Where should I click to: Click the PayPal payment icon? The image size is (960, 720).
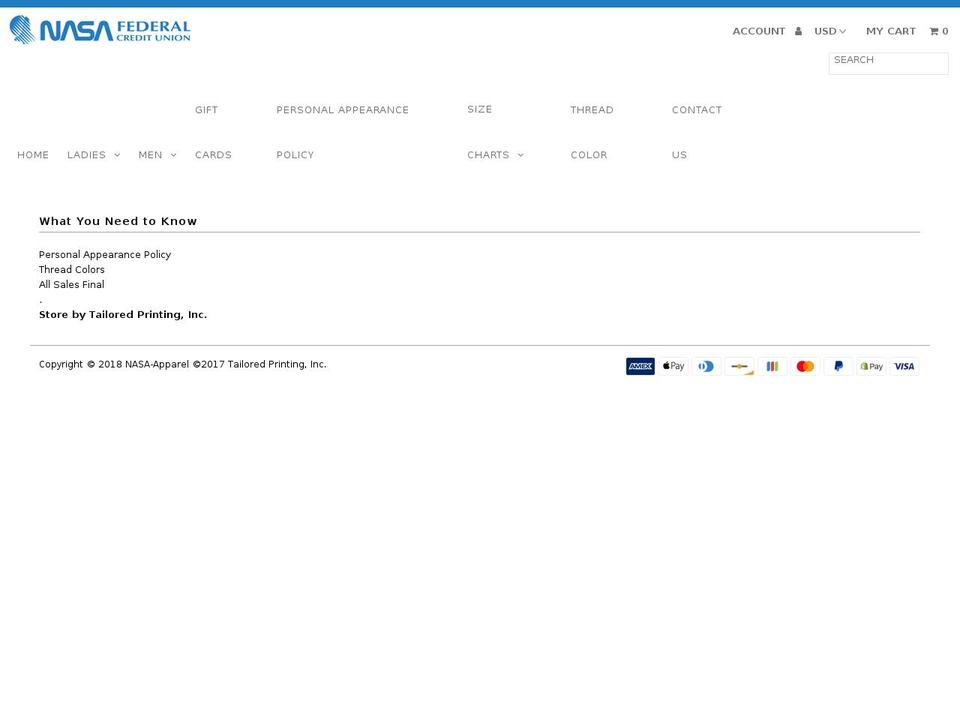[839, 366]
